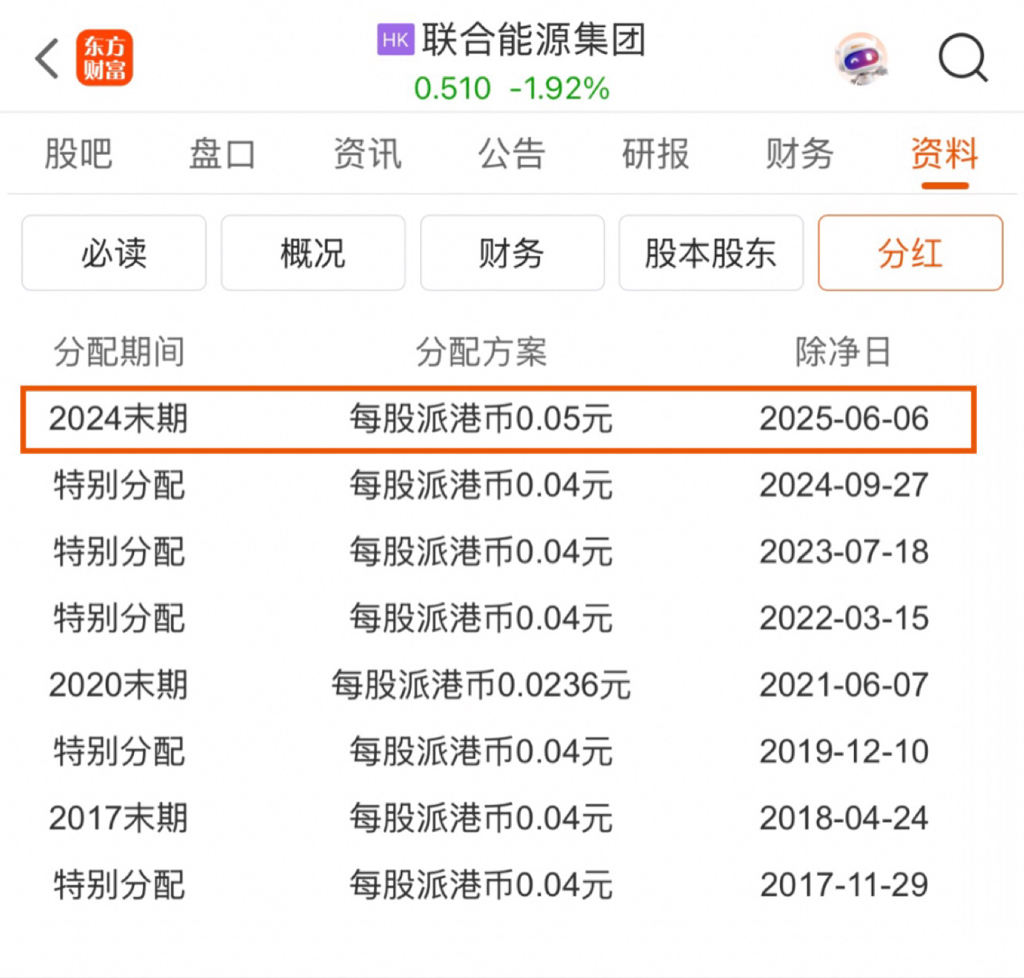
Task: Switch to the 盘口 tab
Action: [223, 155]
